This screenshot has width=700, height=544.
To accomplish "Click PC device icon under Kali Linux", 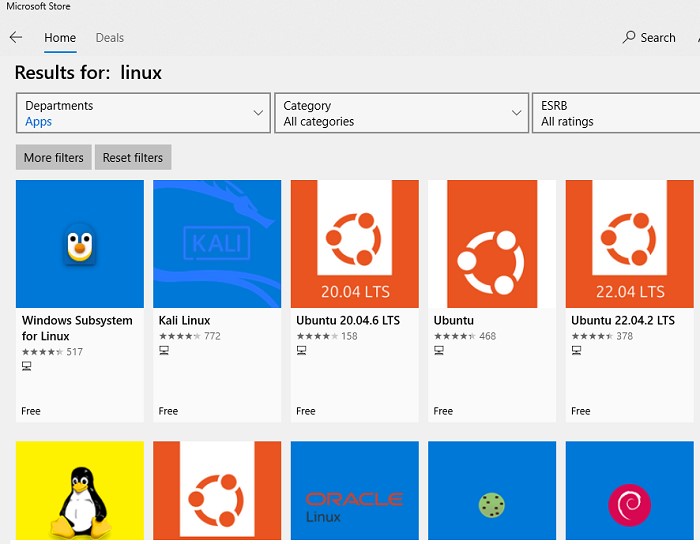I will click(x=164, y=351).
